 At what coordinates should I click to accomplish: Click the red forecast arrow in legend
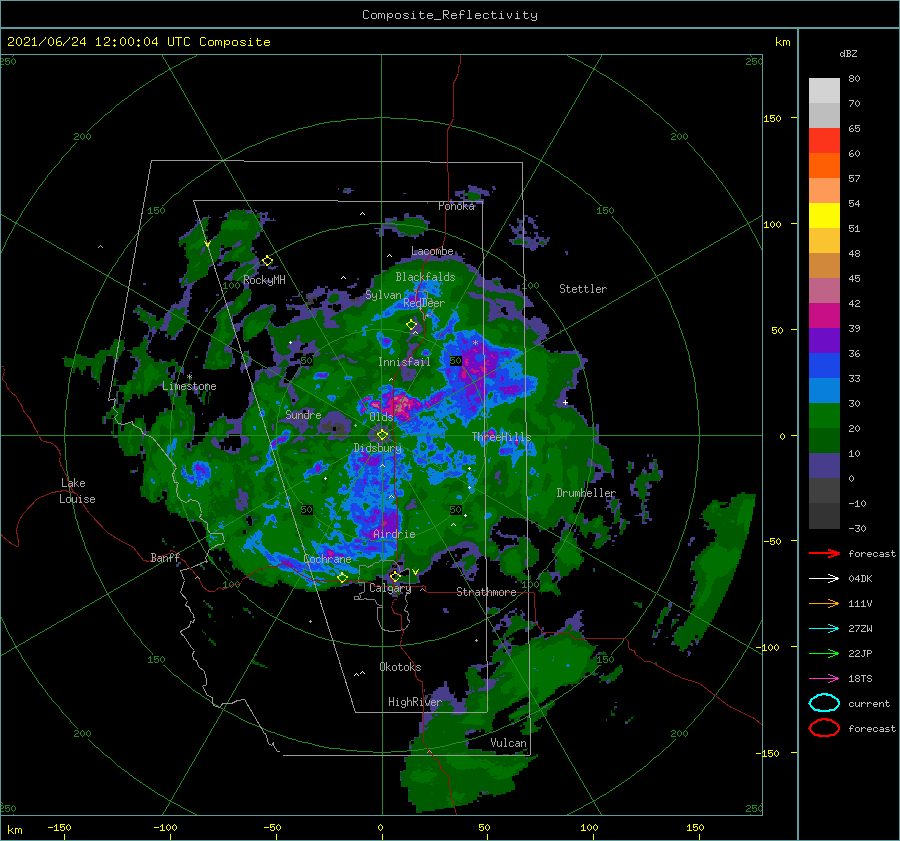pos(824,553)
